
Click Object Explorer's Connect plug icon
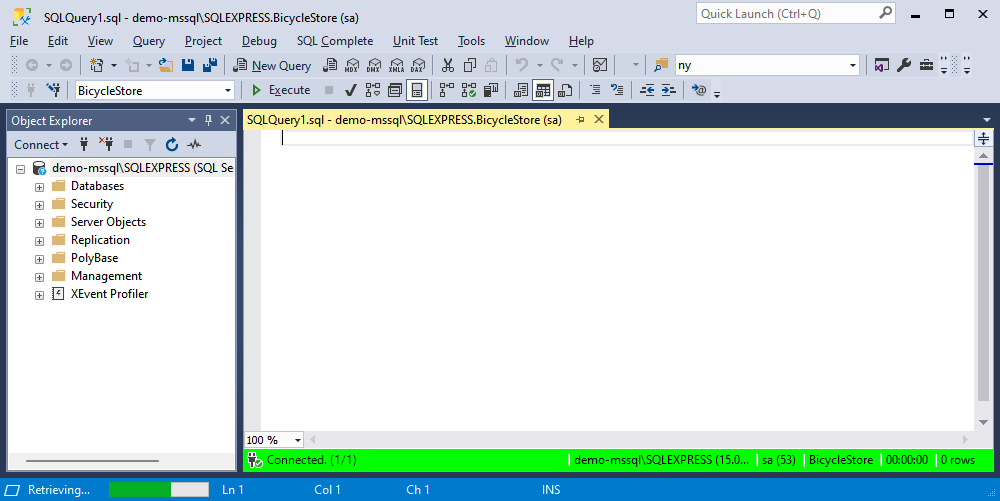click(84, 145)
